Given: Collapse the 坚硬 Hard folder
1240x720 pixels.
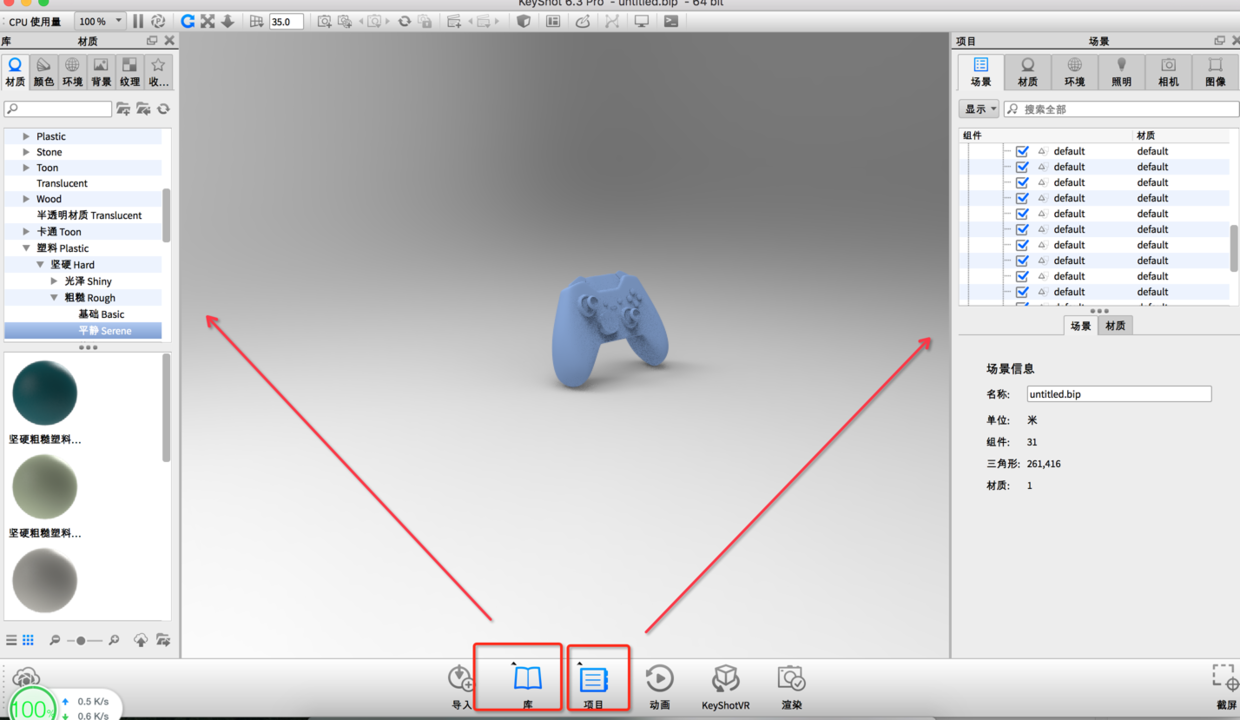Looking at the screenshot, I should [40, 265].
